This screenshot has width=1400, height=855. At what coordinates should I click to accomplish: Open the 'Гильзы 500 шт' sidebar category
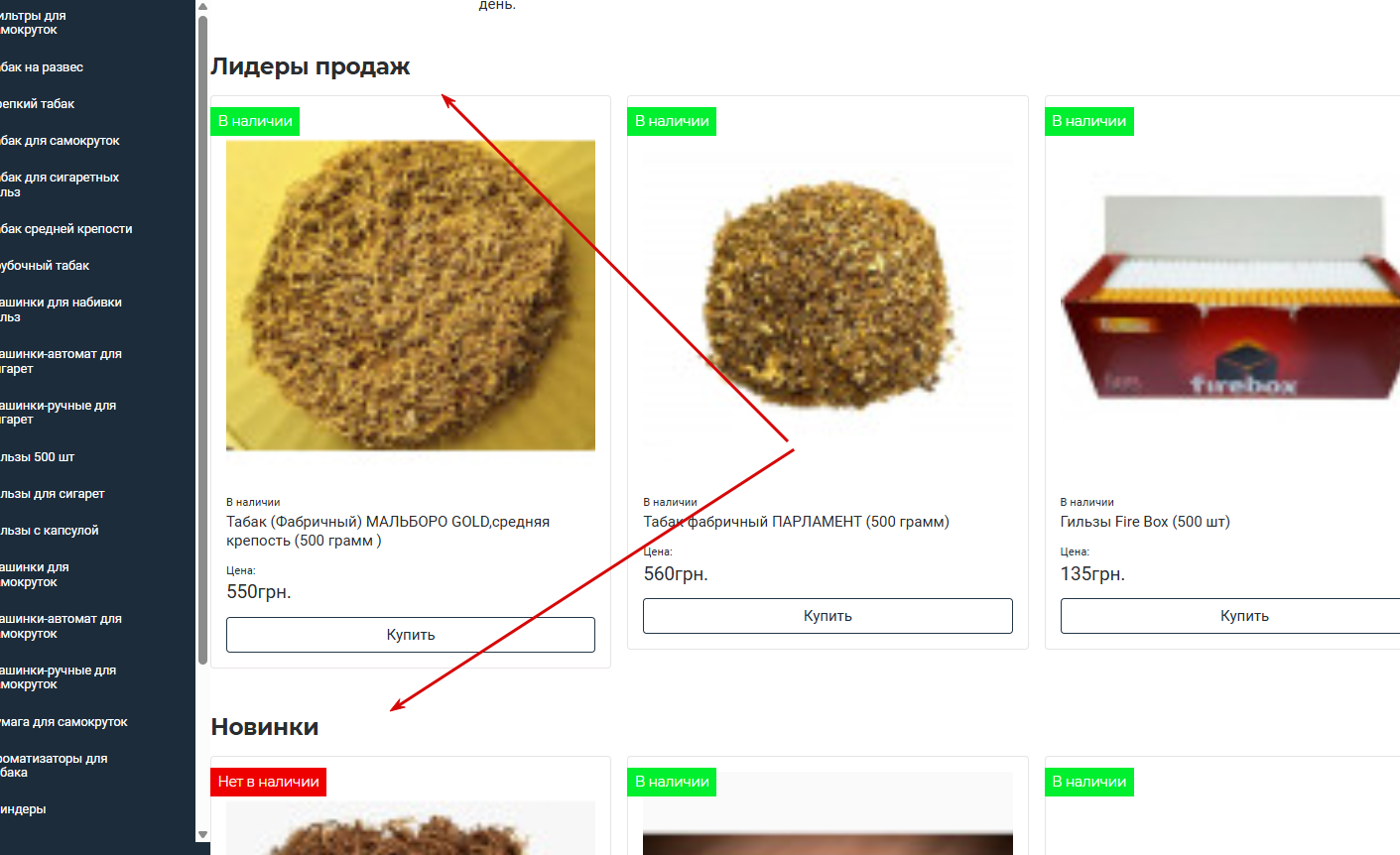[x=38, y=457]
